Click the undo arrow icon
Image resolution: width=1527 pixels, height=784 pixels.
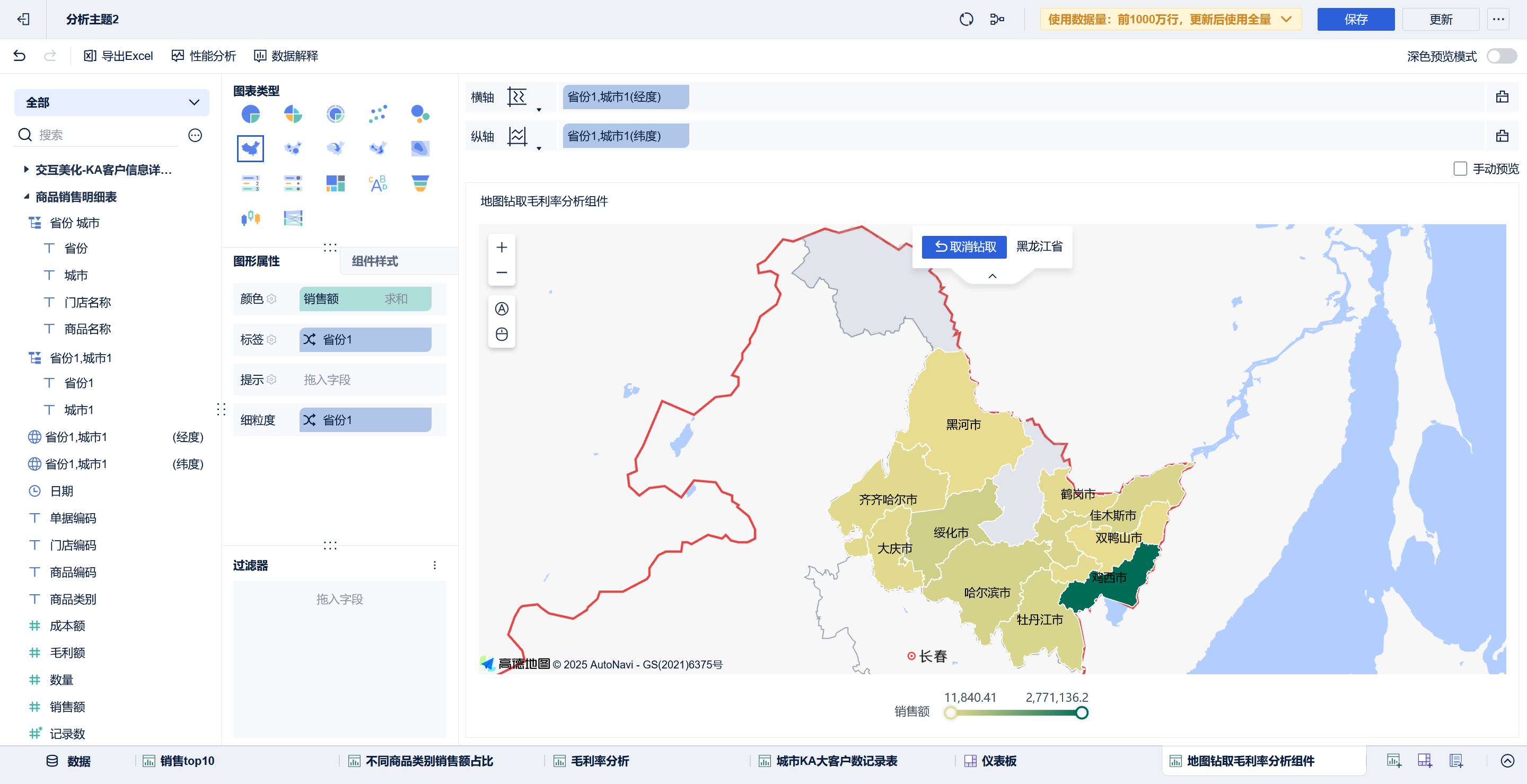(20, 56)
